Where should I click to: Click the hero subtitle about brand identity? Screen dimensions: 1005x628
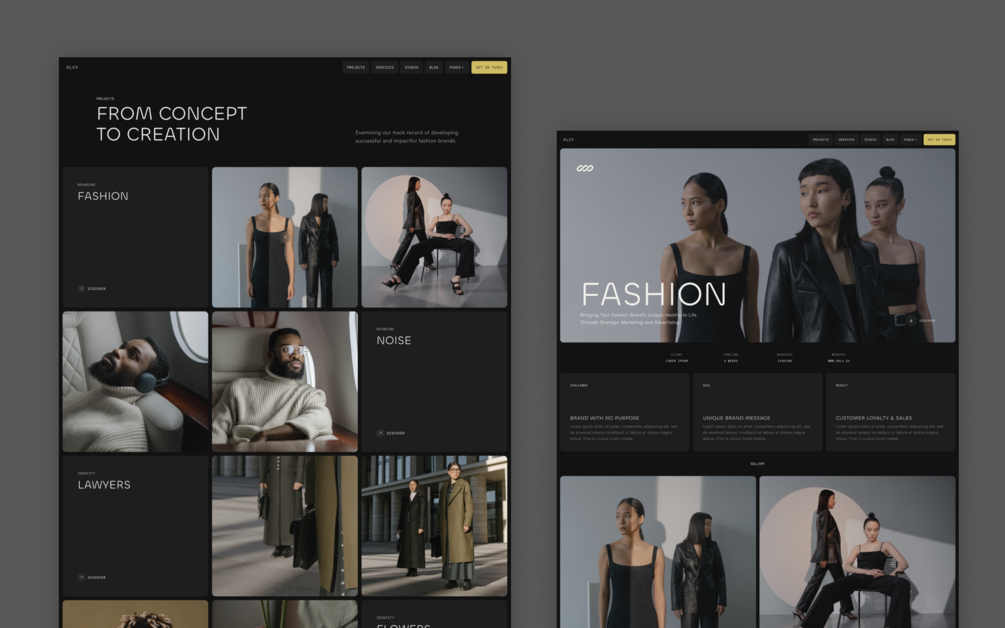(x=638, y=318)
